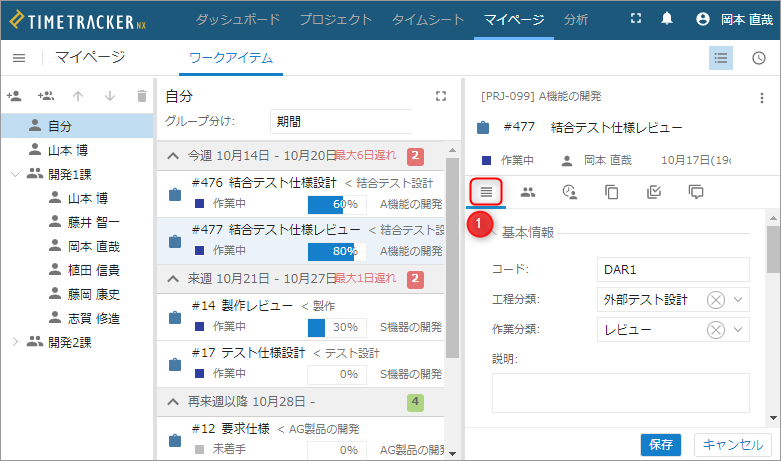Select 自分 in member list
781x461 pixels.
[x=77, y=126]
